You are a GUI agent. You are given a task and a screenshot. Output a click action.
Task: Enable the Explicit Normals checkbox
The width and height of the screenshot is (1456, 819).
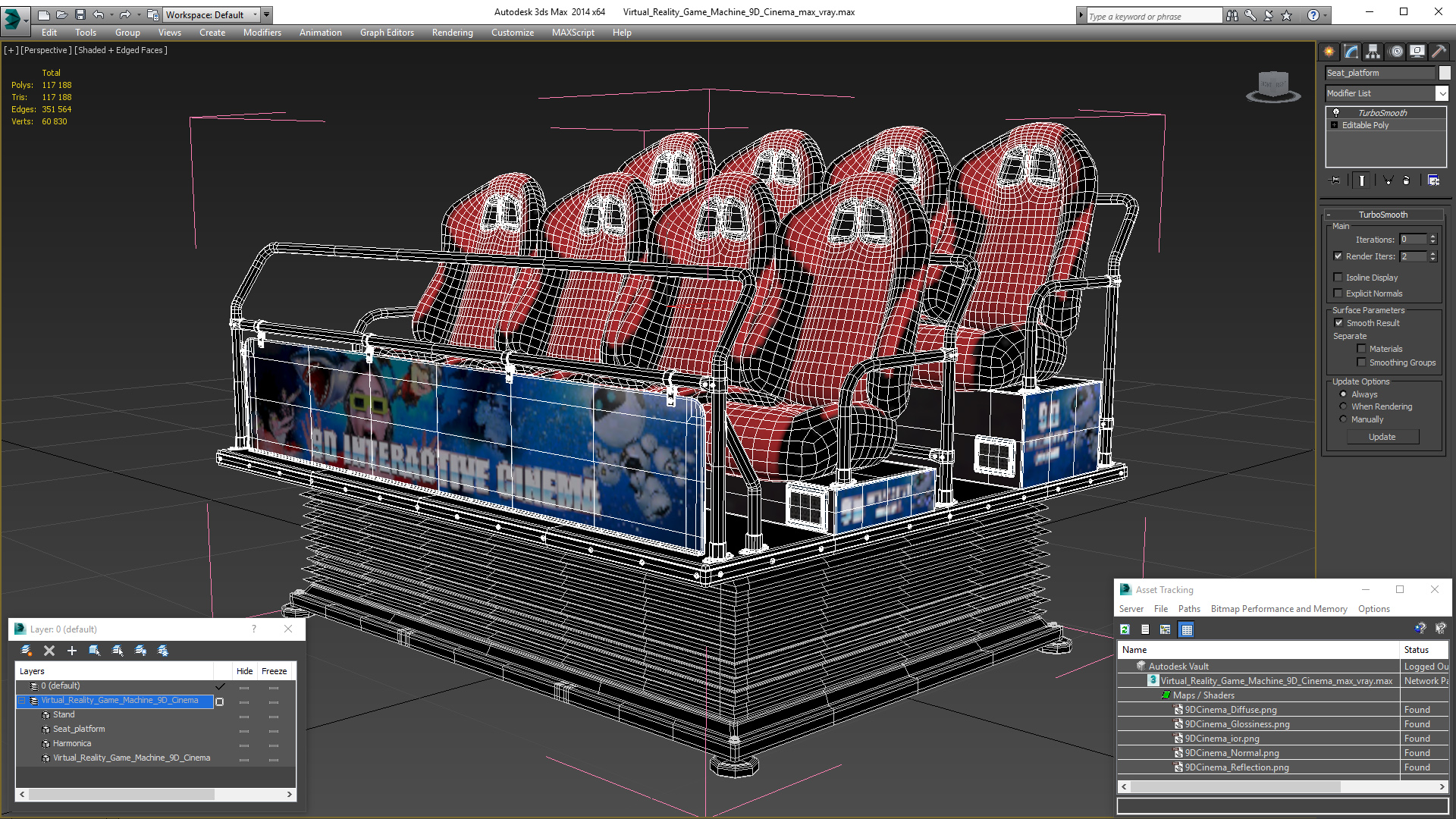(x=1338, y=293)
